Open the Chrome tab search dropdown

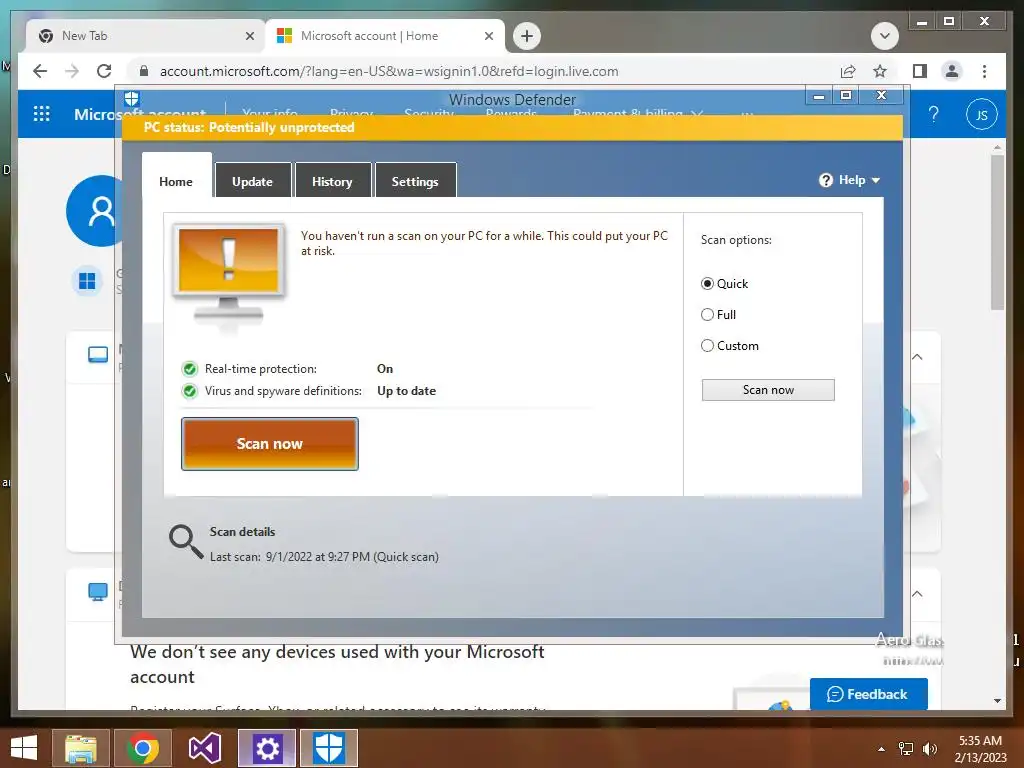tap(885, 36)
